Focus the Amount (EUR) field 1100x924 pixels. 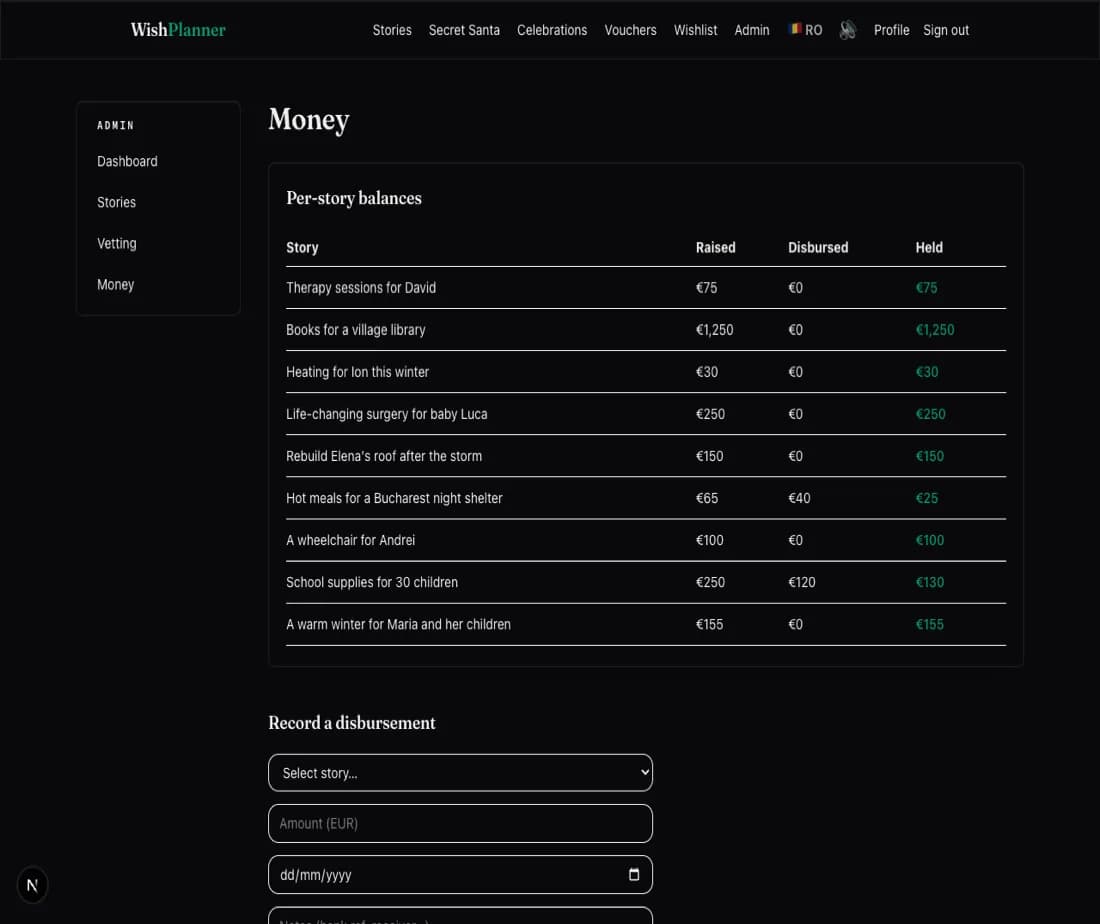tap(460, 824)
